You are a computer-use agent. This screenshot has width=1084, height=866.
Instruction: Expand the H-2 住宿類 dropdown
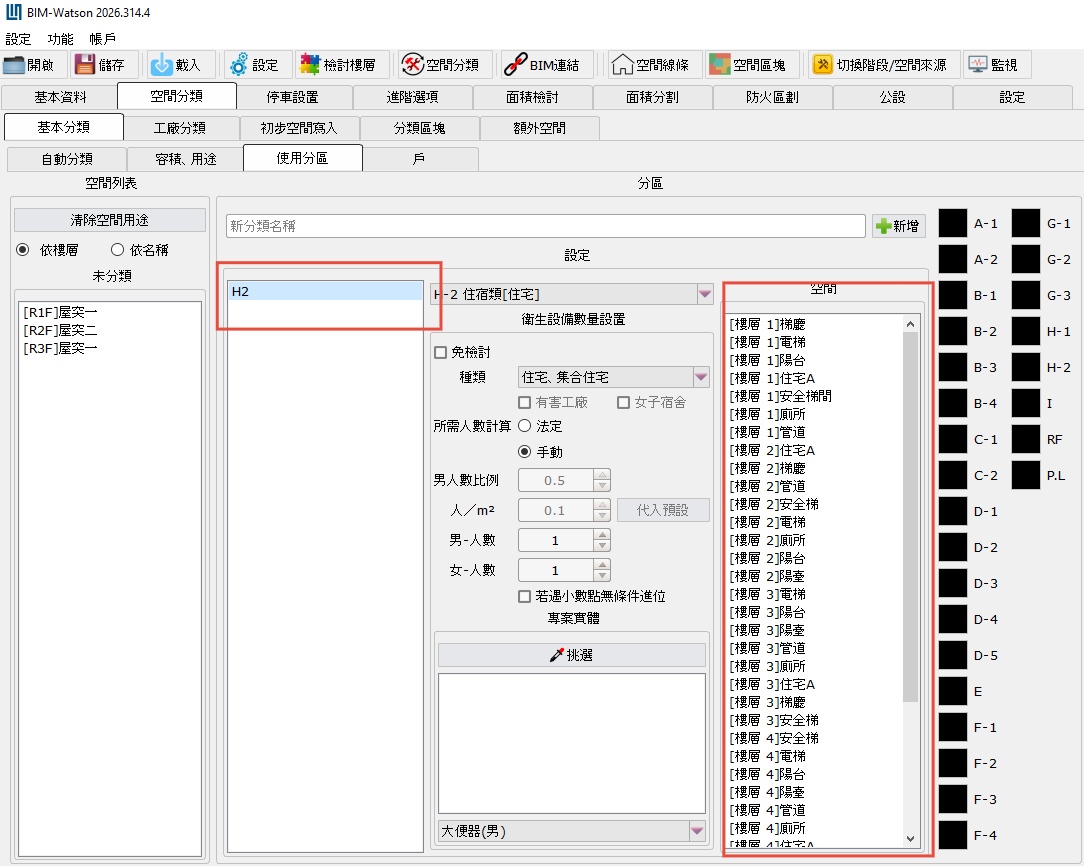(x=702, y=294)
